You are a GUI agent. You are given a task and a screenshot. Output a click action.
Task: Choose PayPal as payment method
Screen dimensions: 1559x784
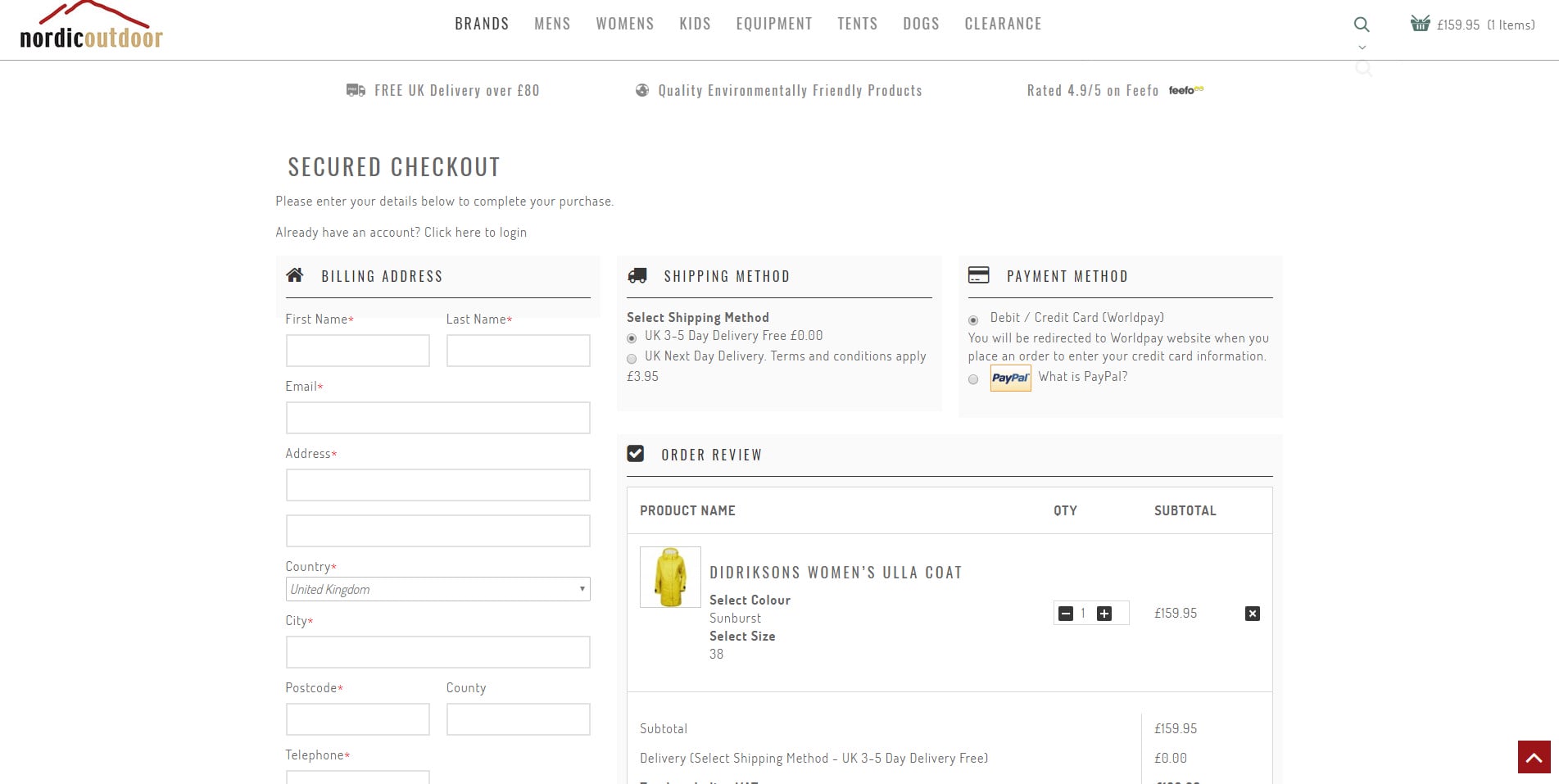[x=973, y=379]
